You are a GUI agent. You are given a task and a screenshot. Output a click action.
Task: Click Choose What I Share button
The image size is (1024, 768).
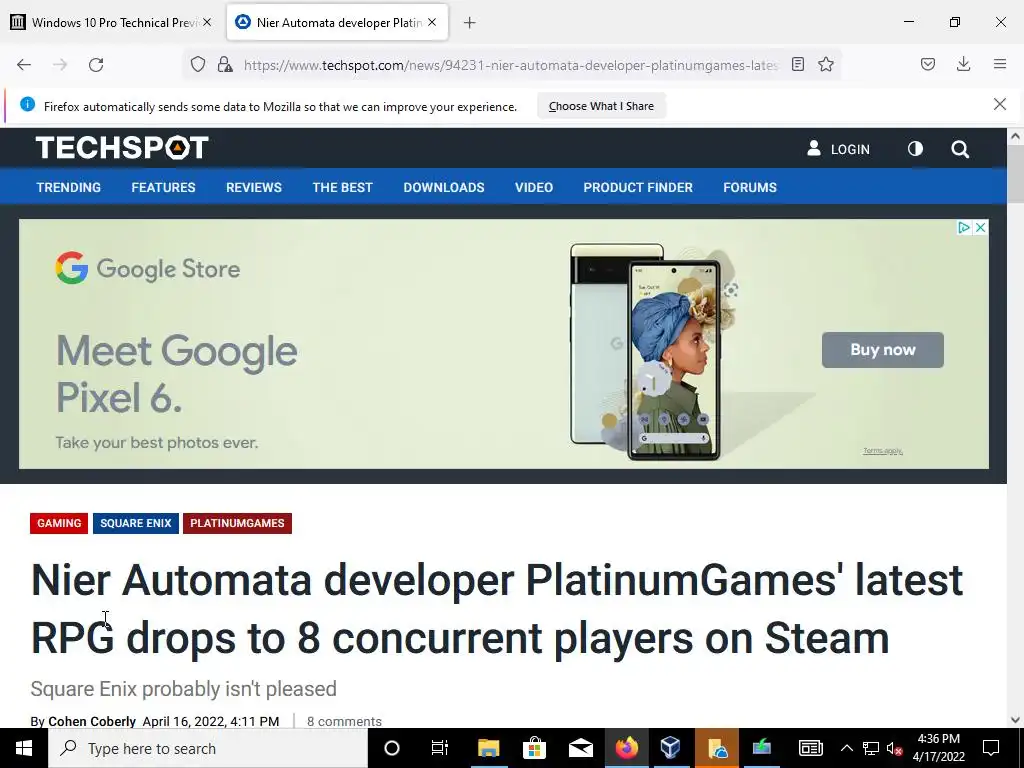[601, 106]
